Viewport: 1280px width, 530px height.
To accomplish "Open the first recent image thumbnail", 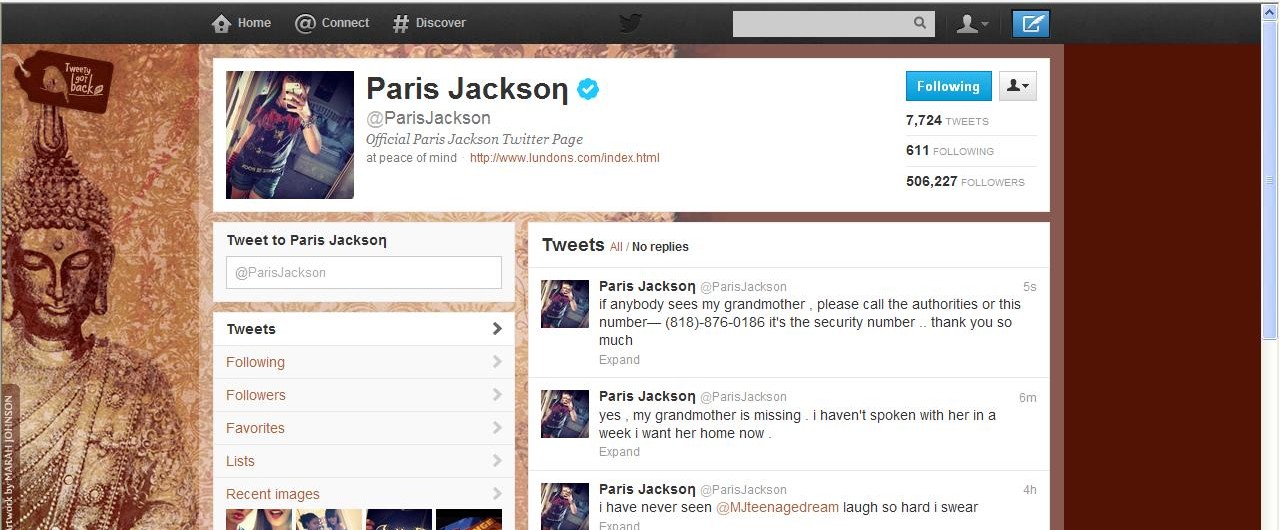I will [259, 520].
